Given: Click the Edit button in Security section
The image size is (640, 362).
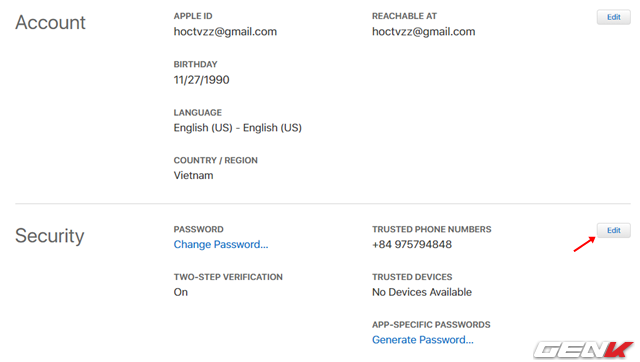Looking at the screenshot, I should (x=613, y=231).
